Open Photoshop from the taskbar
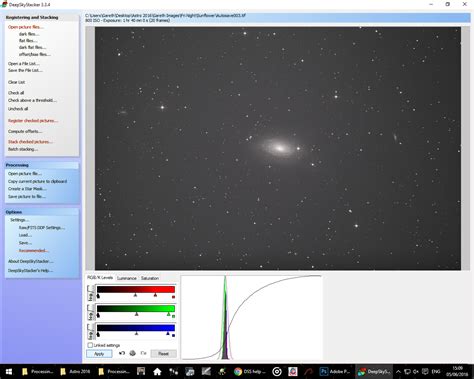Viewport: 474px width, 379px height. [335, 371]
